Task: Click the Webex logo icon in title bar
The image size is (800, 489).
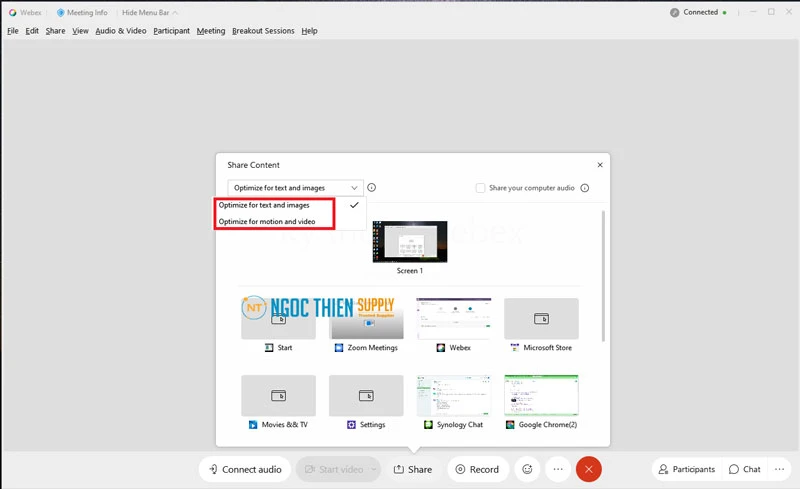Action: pyautogui.click(x=13, y=12)
